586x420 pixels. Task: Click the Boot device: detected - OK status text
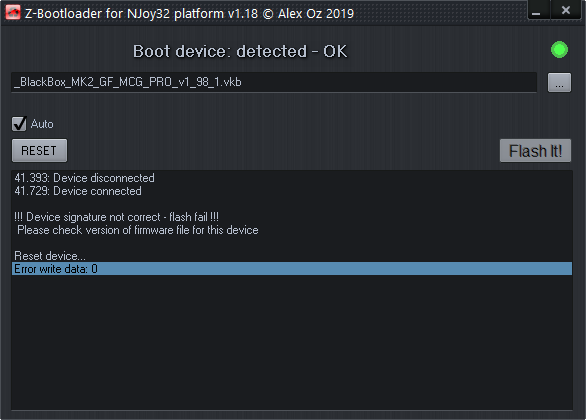tap(240, 51)
